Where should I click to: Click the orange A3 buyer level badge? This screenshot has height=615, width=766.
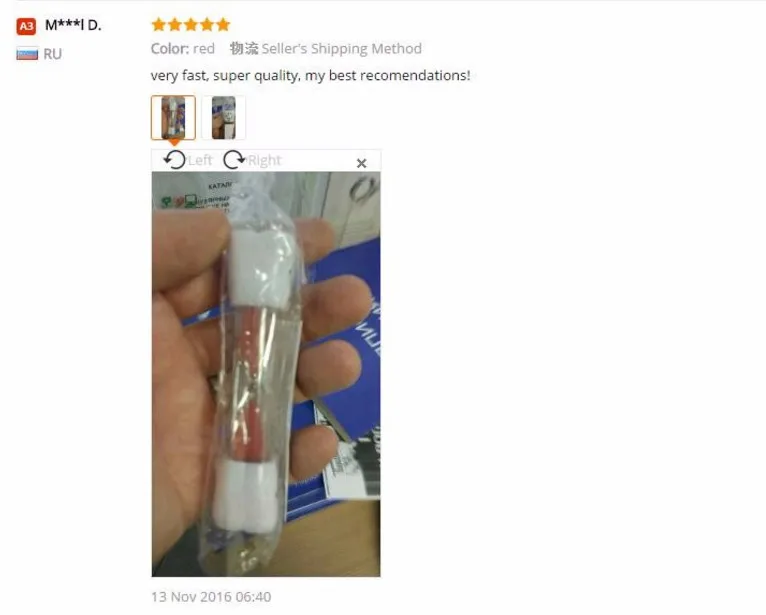(x=26, y=26)
